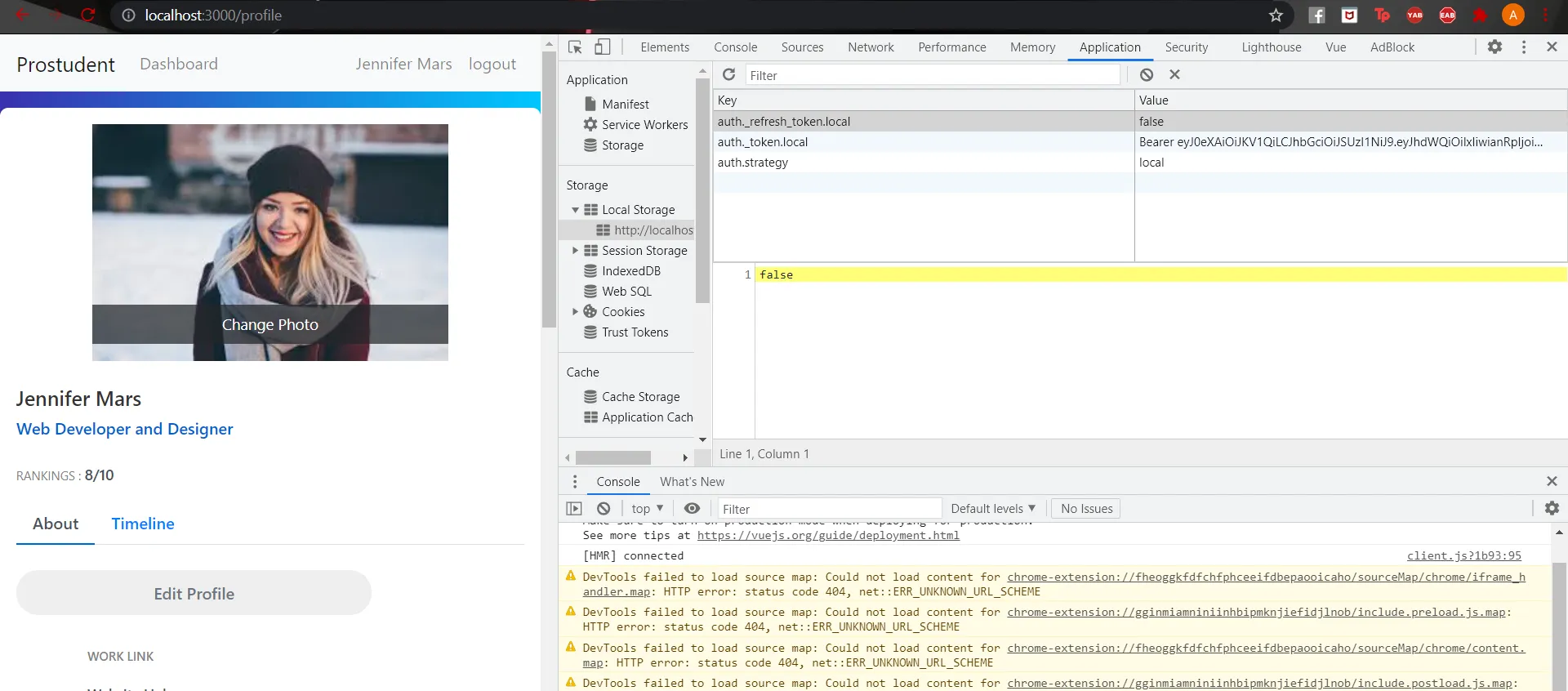
Task: Reload the page with the refresh icon
Action: pos(88,15)
